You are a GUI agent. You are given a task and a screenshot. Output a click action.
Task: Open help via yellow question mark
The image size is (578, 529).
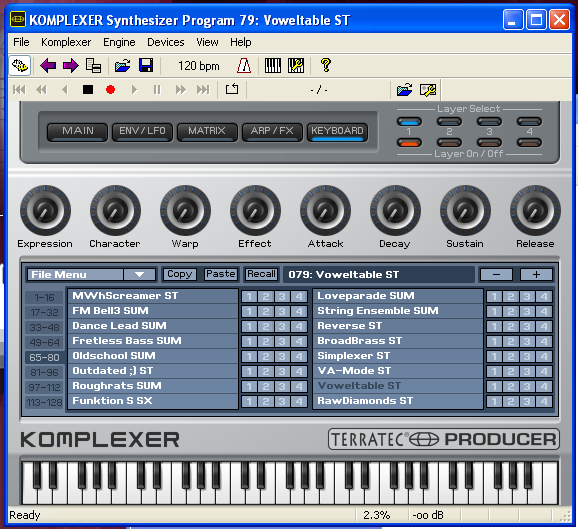tap(325, 65)
